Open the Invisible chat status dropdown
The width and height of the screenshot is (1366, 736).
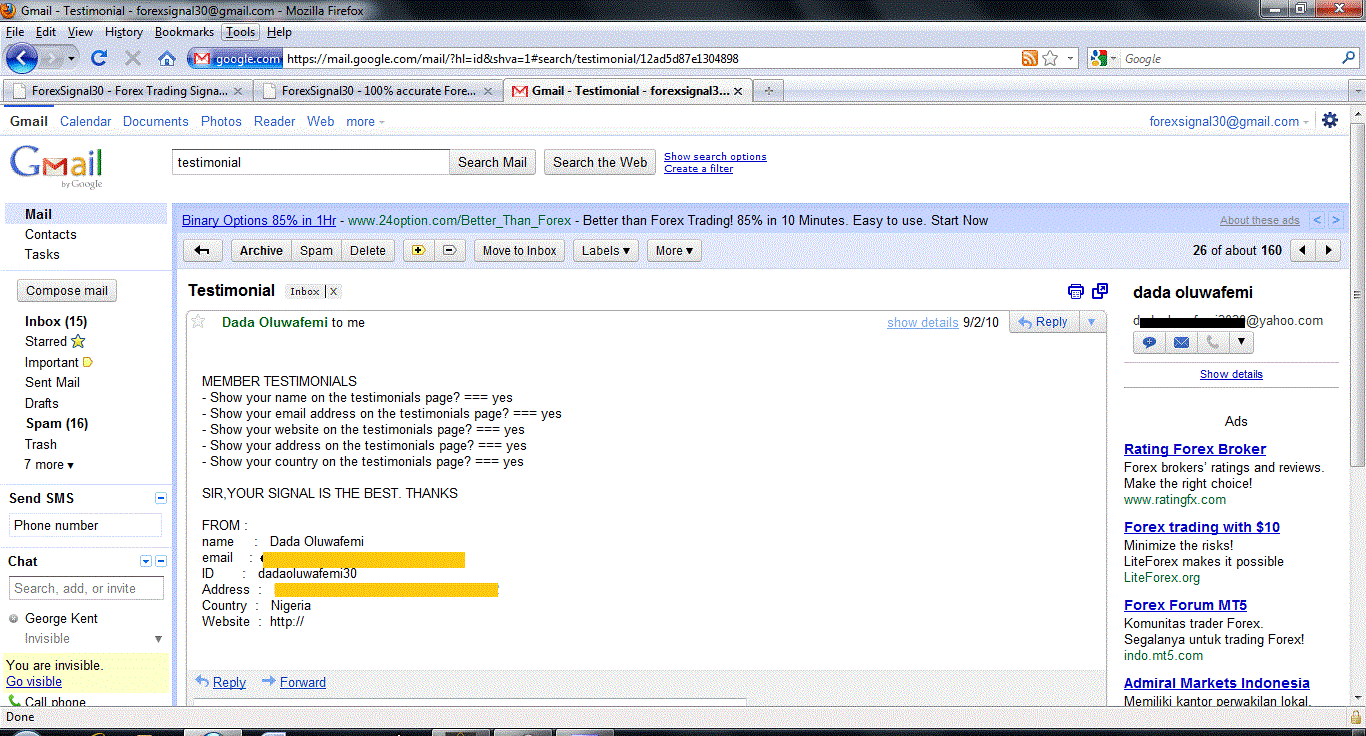(157, 639)
